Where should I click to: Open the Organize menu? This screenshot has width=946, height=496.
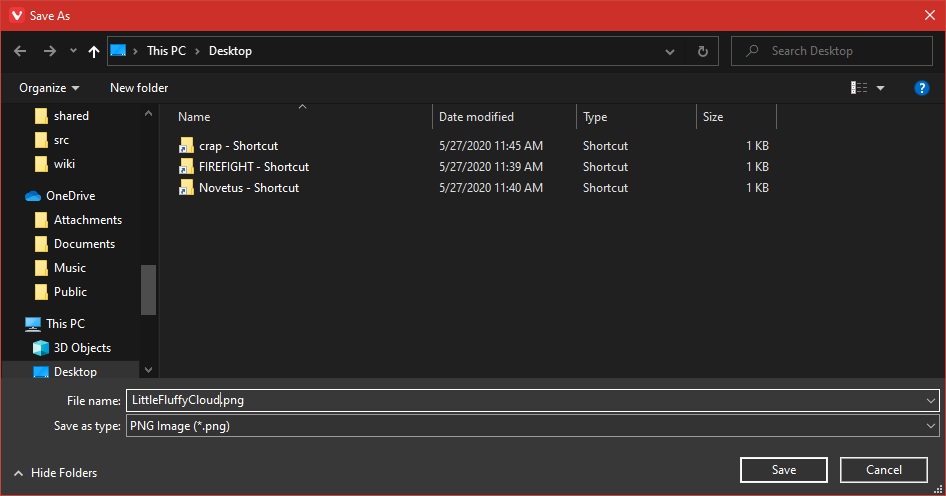[x=49, y=88]
